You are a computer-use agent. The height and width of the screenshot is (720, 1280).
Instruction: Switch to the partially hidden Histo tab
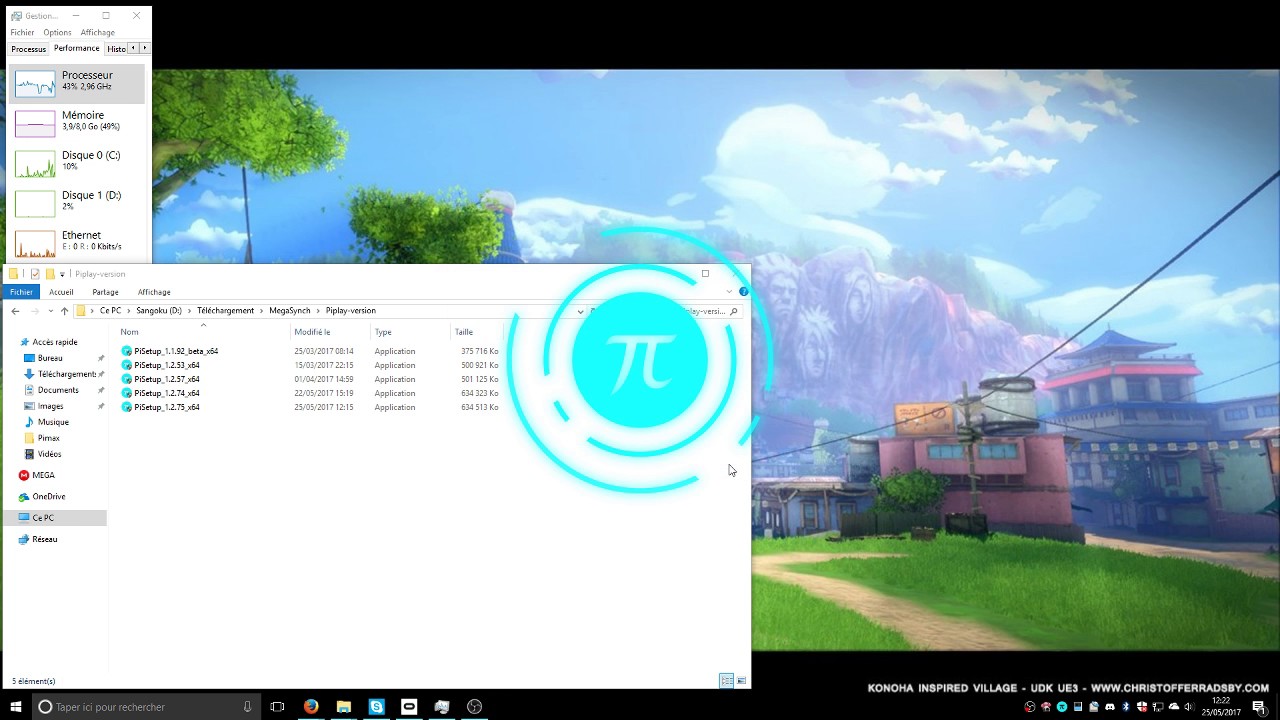click(116, 49)
